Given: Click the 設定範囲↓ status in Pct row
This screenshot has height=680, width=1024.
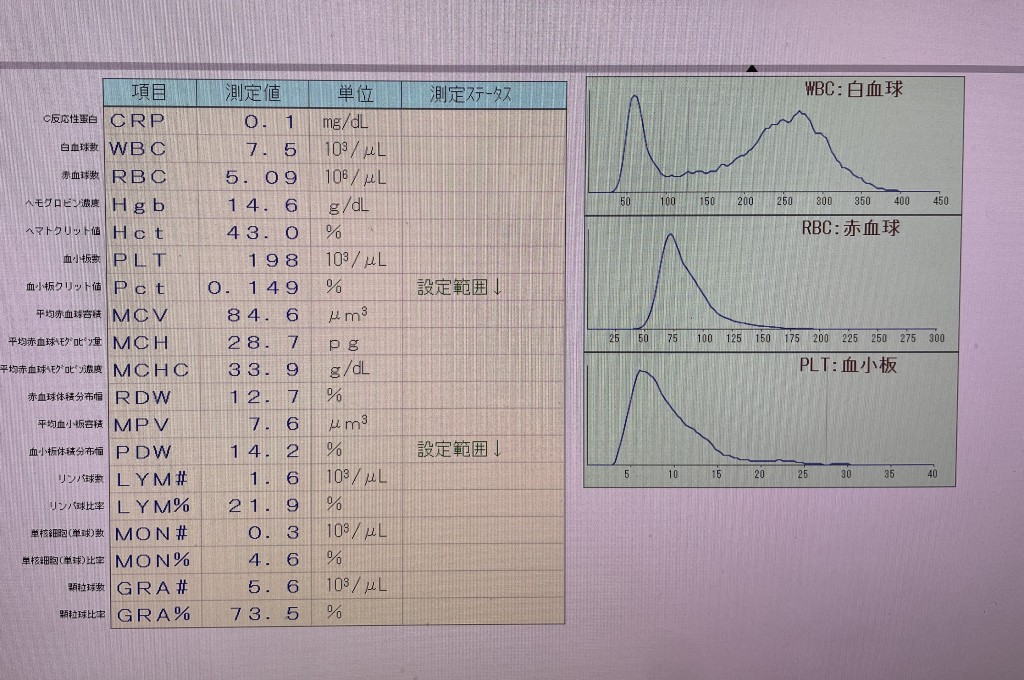Looking at the screenshot, I should 460,286.
